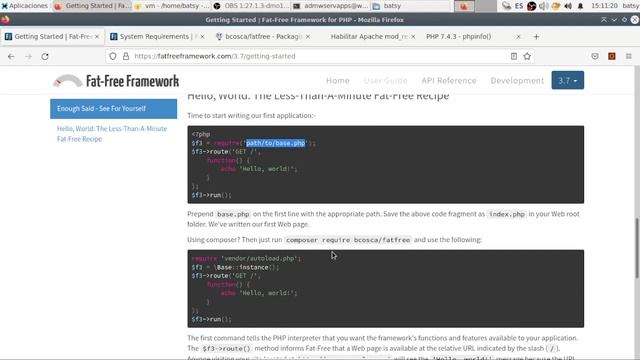Open the User Guide nav link

tap(385, 81)
